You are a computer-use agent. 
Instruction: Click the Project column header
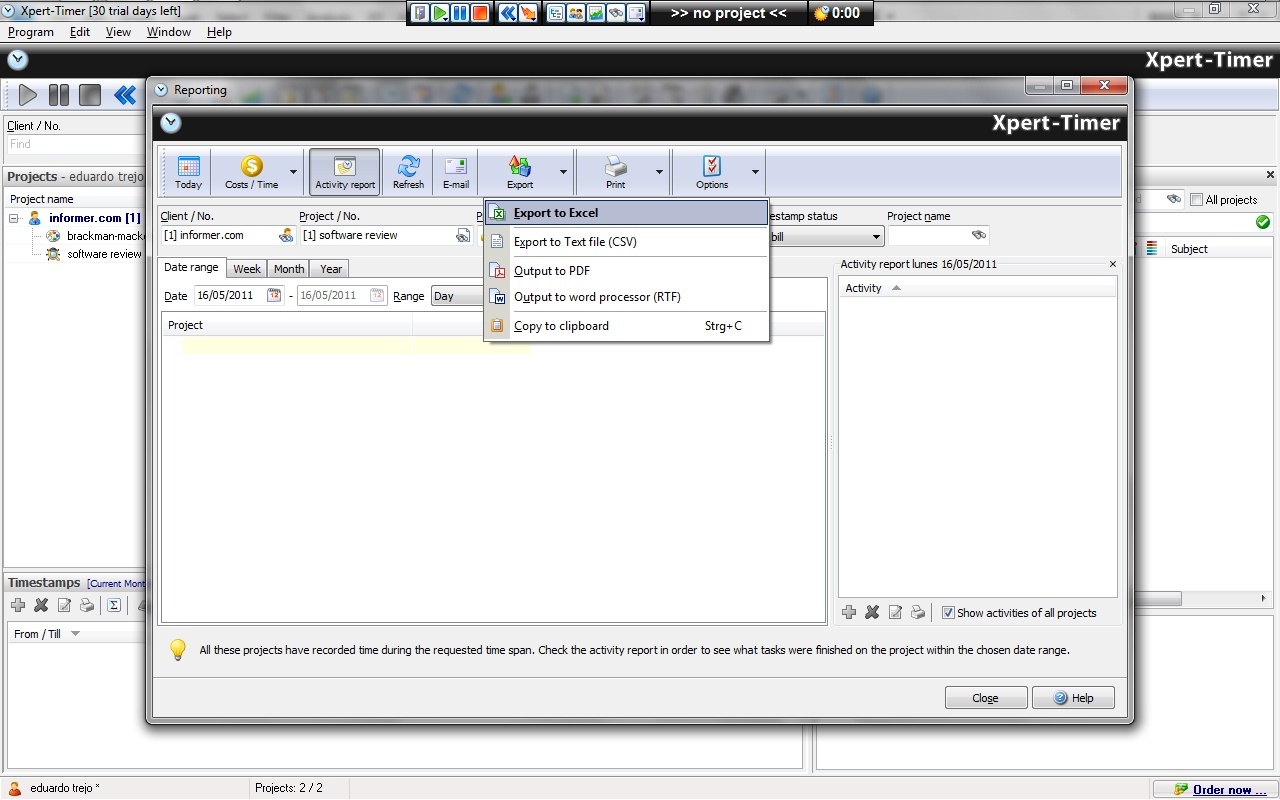(287, 325)
